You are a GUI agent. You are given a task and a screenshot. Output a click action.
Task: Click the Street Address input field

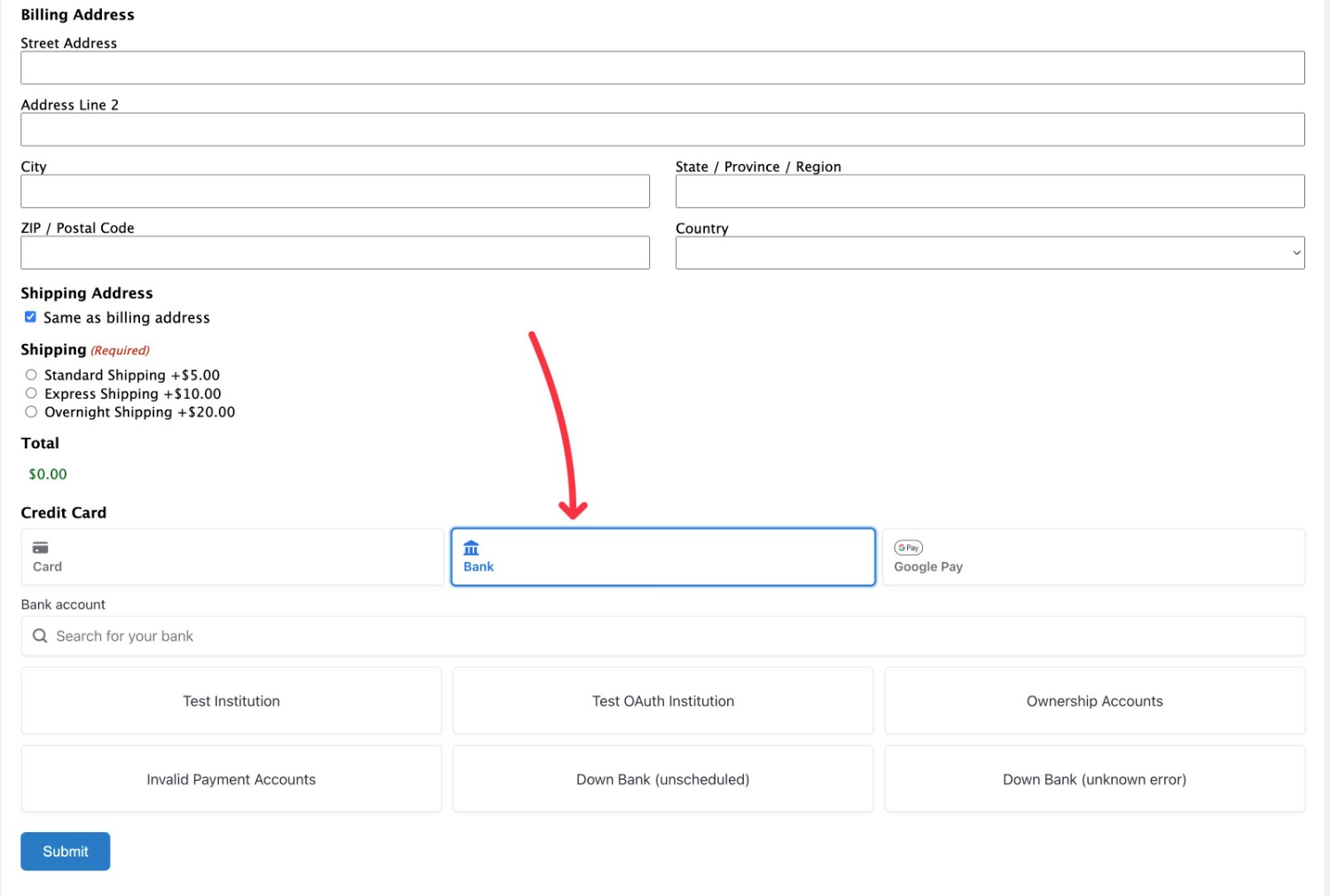point(663,67)
